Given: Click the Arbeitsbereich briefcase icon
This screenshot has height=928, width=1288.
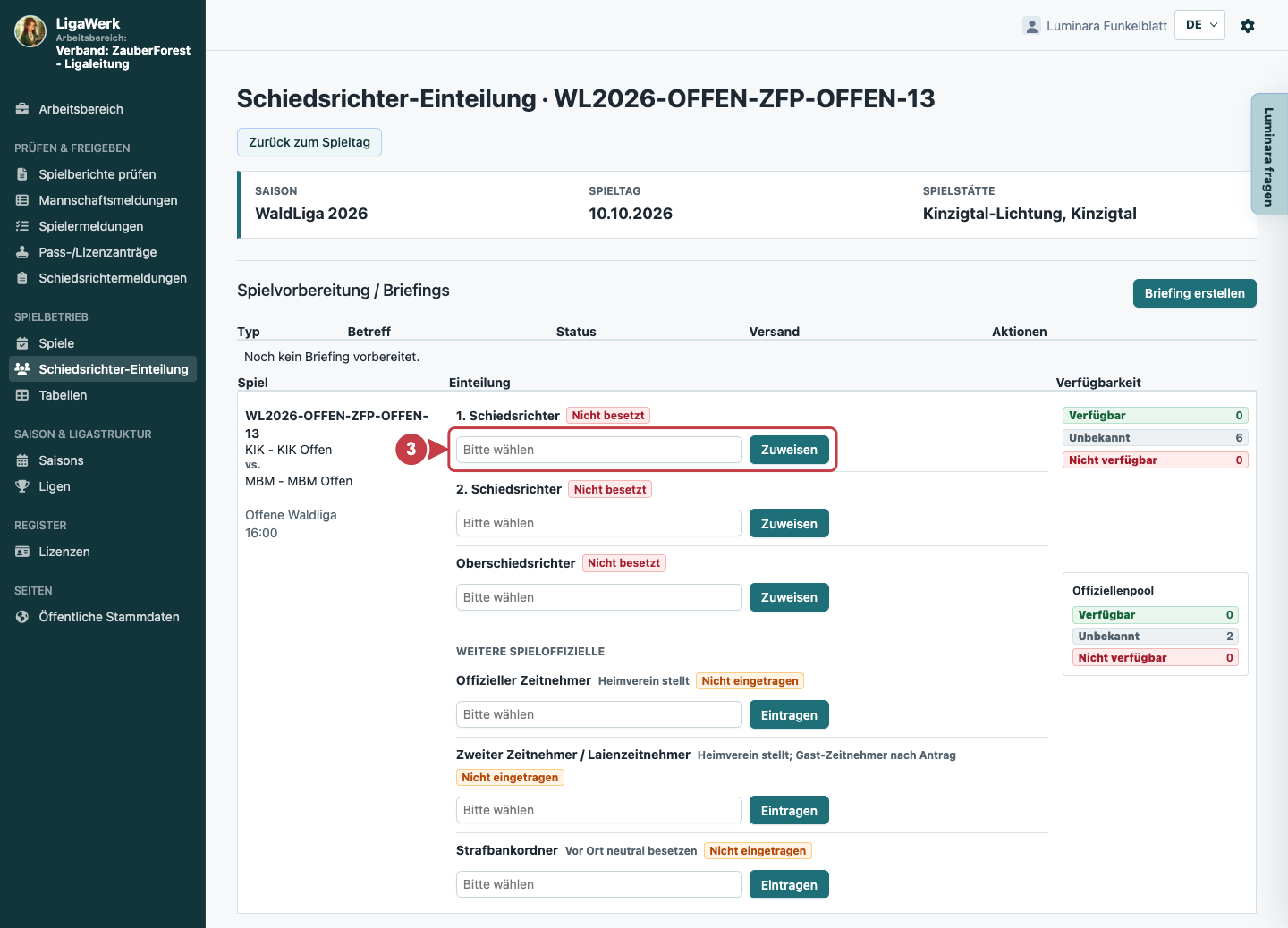Looking at the screenshot, I should click(x=22, y=109).
